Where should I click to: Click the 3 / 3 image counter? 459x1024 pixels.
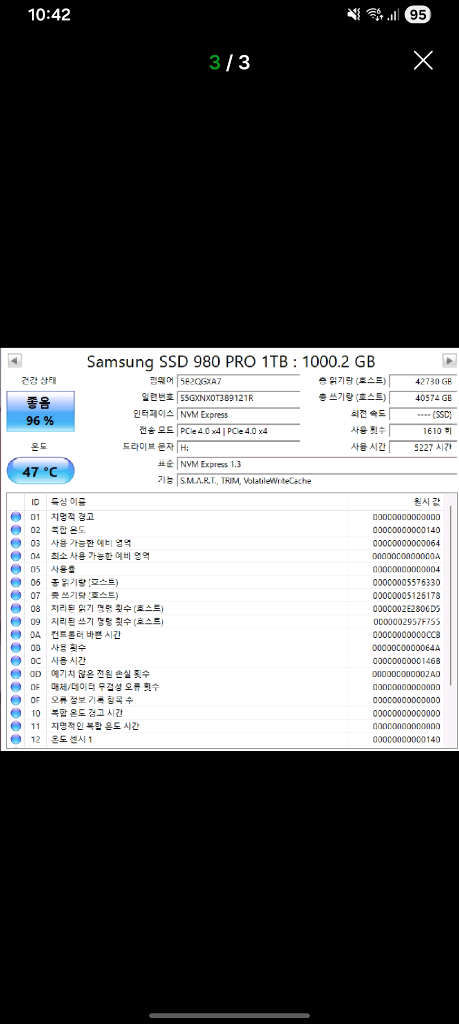(229, 63)
